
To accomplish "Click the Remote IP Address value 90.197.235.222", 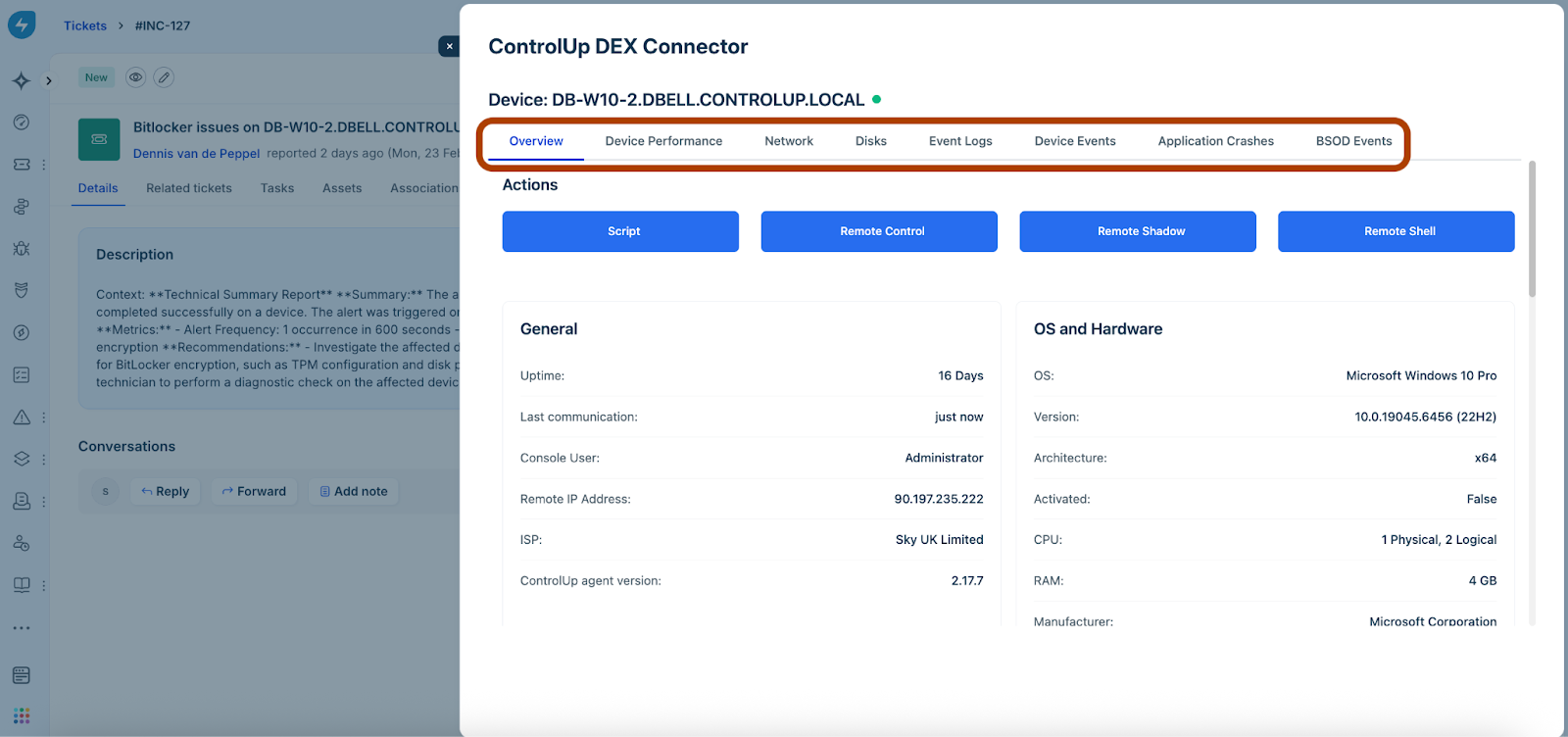I will tap(939, 499).
